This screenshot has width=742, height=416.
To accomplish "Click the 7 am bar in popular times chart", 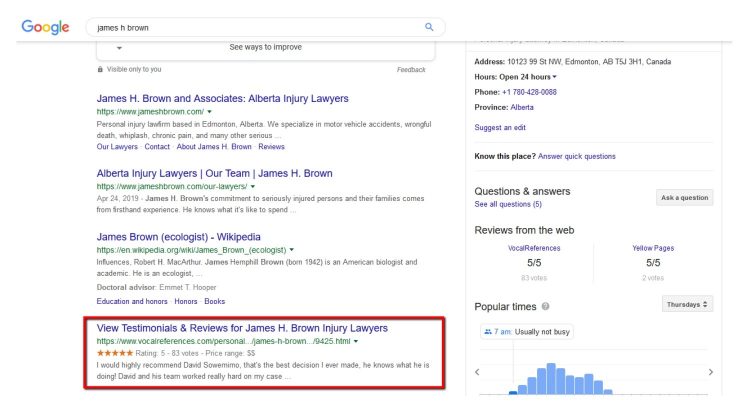I will [513, 392].
